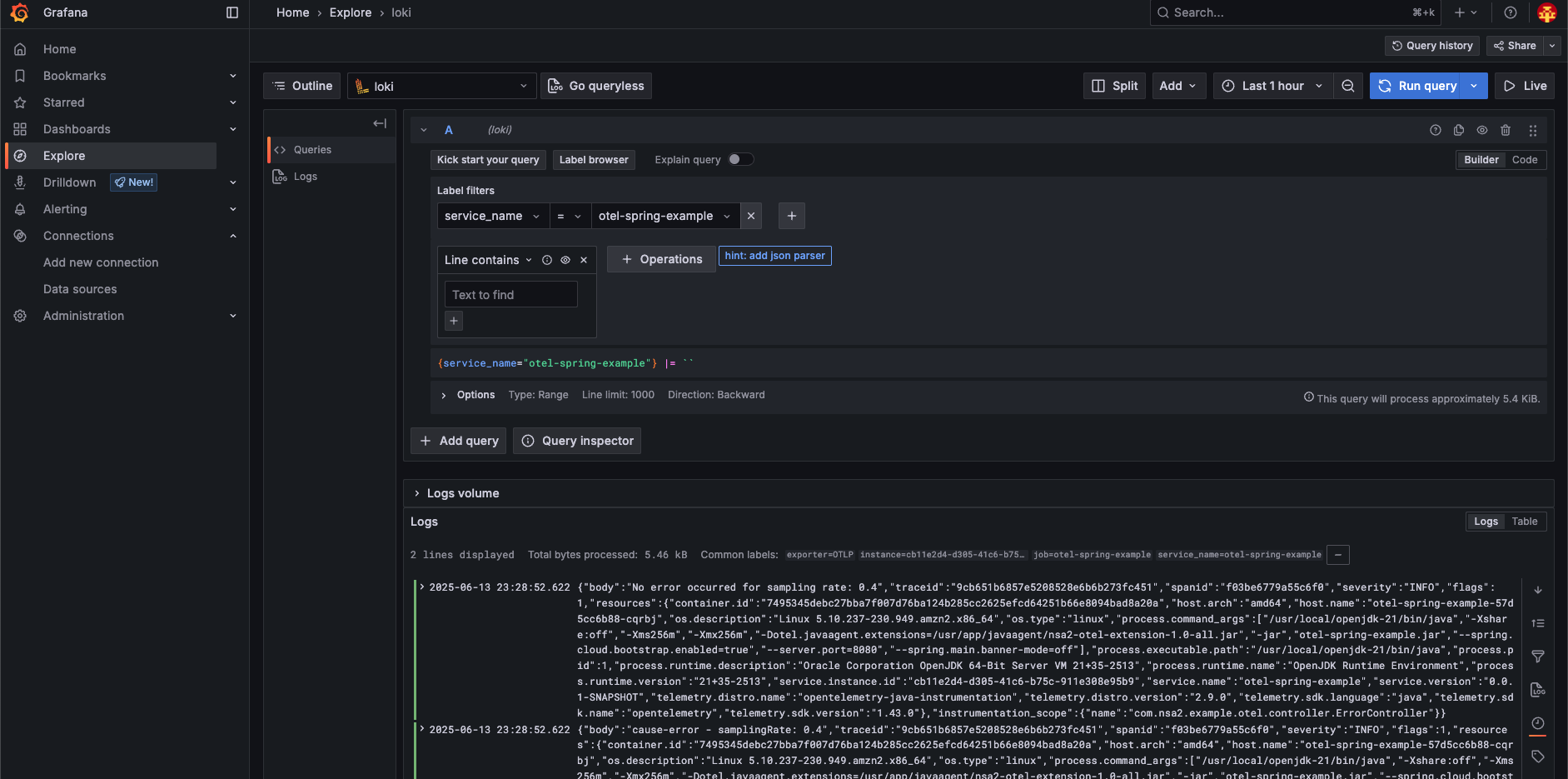Add a new label filter
The height and width of the screenshot is (779, 1568).
pos(792,216)
